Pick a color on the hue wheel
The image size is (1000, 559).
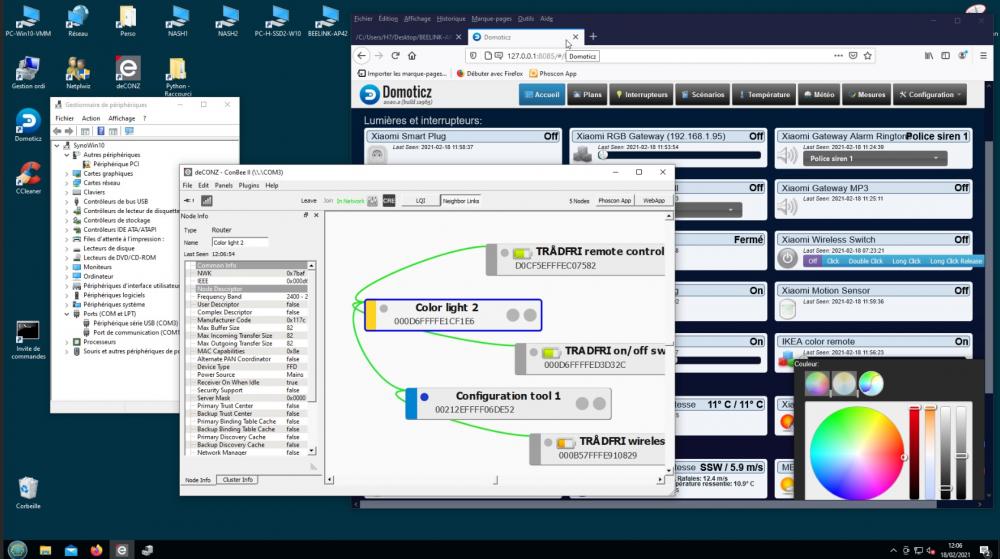pos(857,453)
